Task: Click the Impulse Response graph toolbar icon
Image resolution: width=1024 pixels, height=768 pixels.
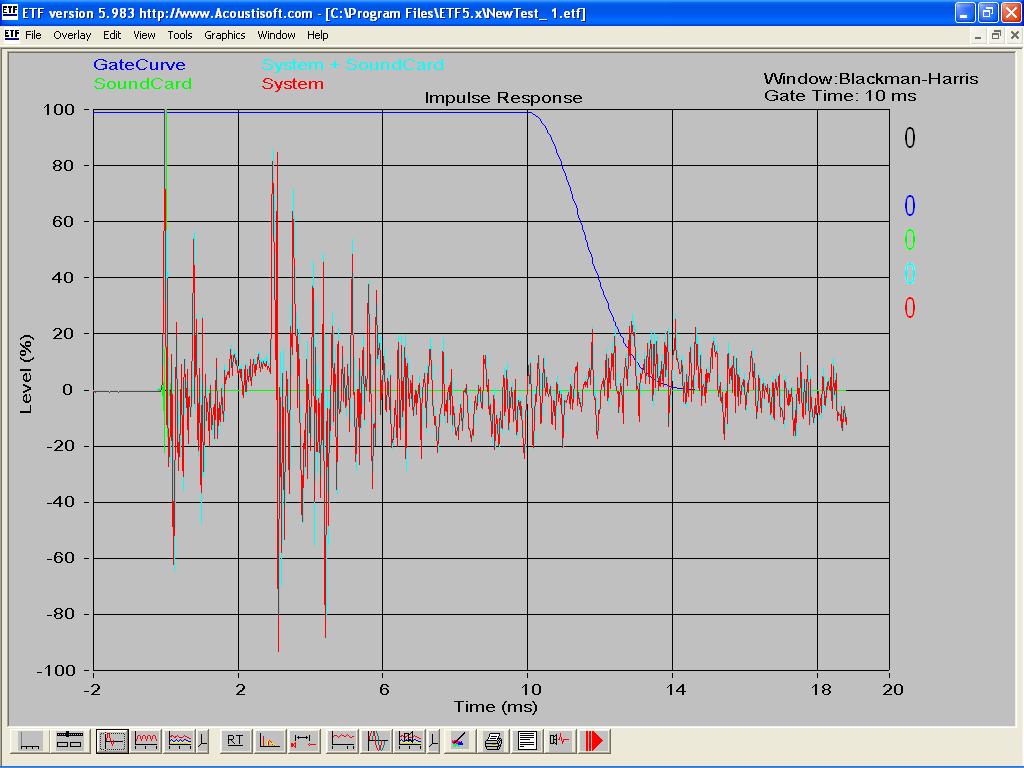Action: [x=112, y=741]
